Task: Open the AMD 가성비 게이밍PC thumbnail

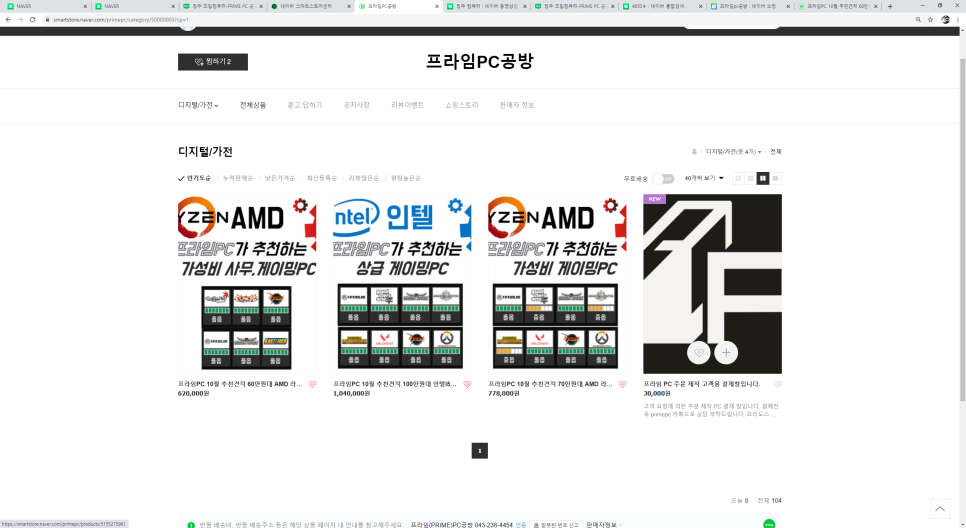Action: coord(557,284)
